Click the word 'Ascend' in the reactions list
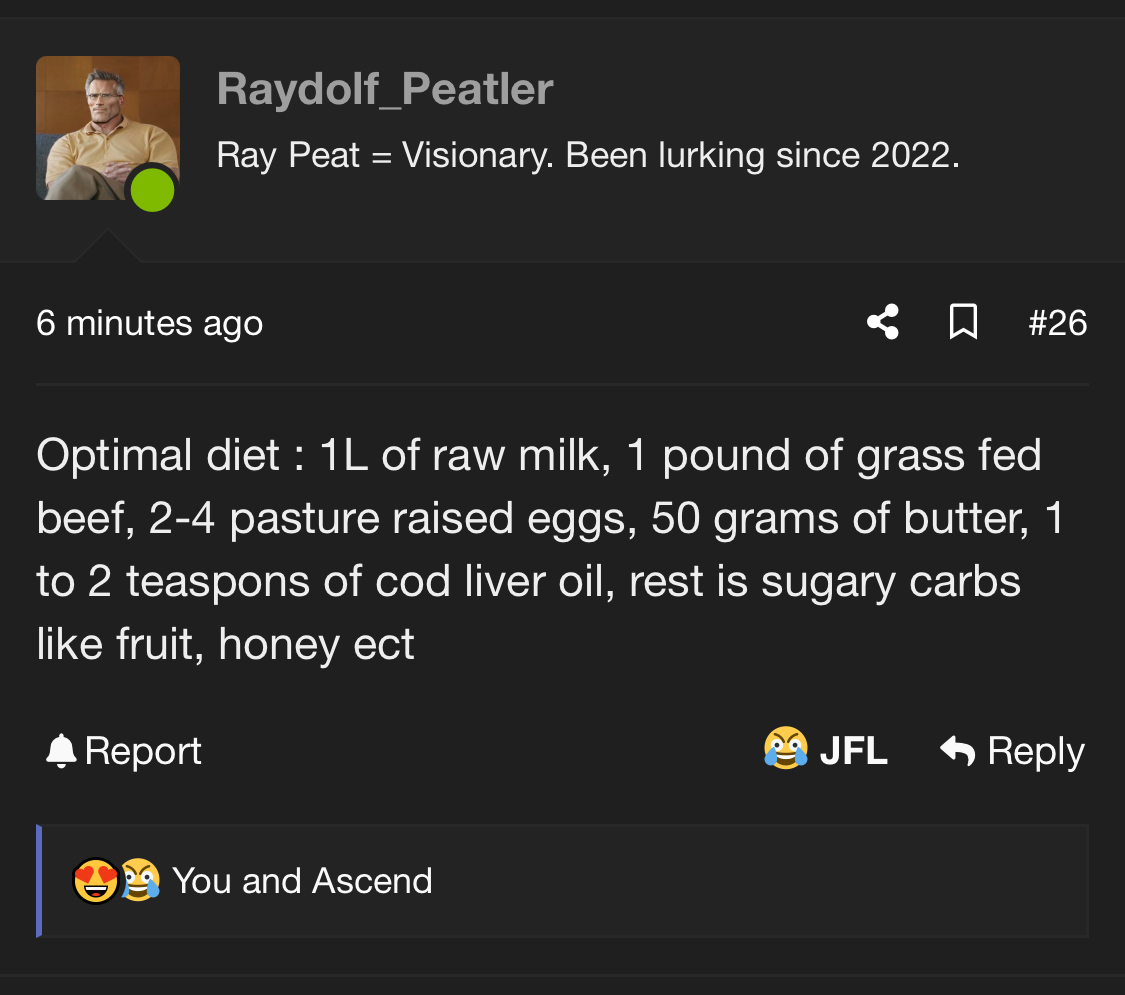 pyautogui.click(x=372, y=880)
